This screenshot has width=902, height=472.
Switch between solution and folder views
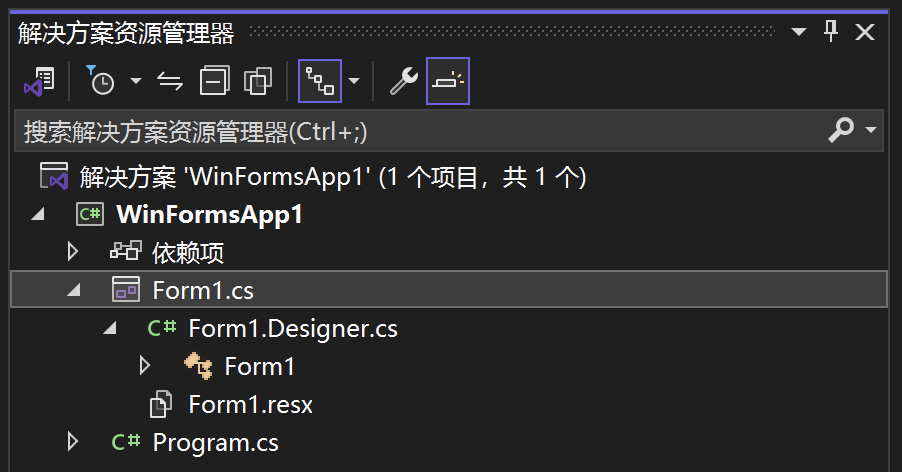39,81
